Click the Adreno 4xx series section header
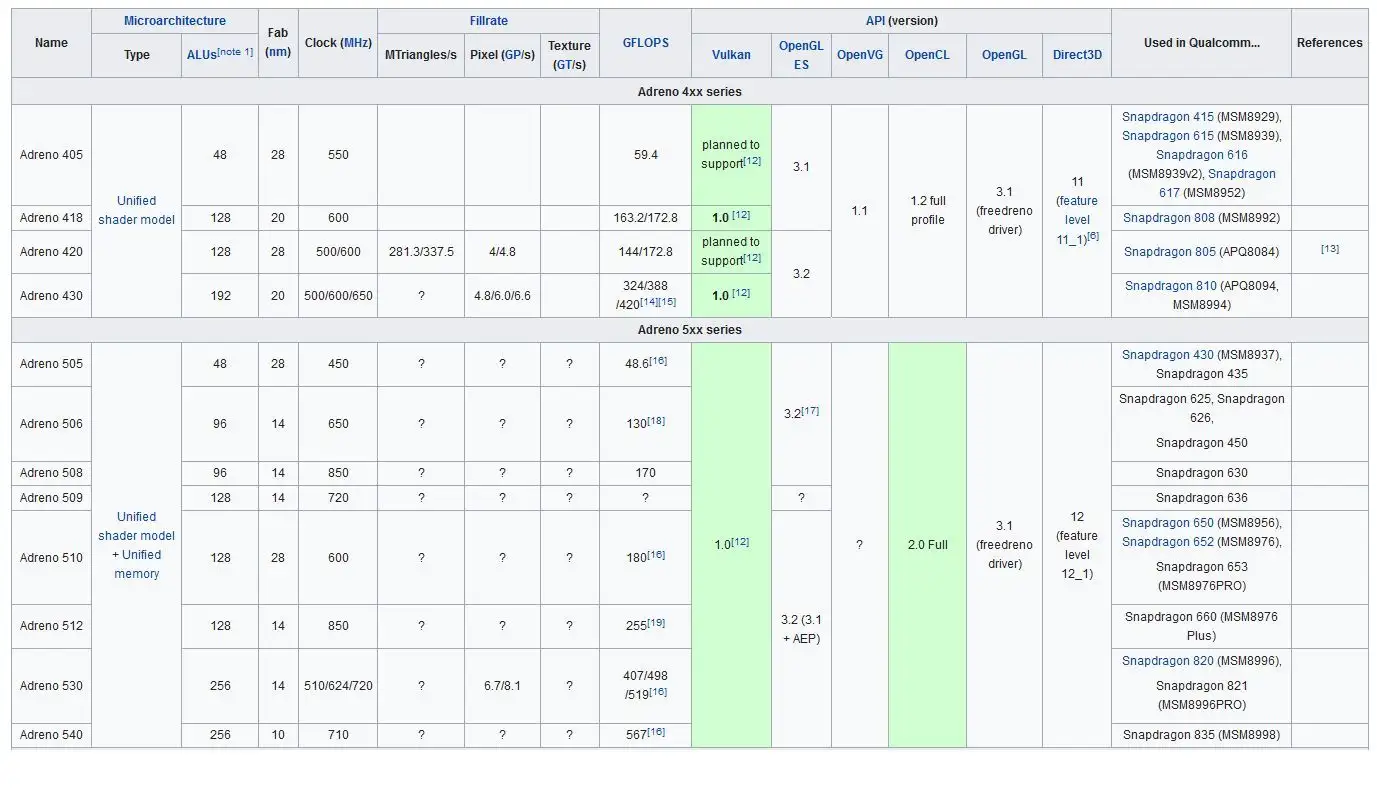 (690, 92)
